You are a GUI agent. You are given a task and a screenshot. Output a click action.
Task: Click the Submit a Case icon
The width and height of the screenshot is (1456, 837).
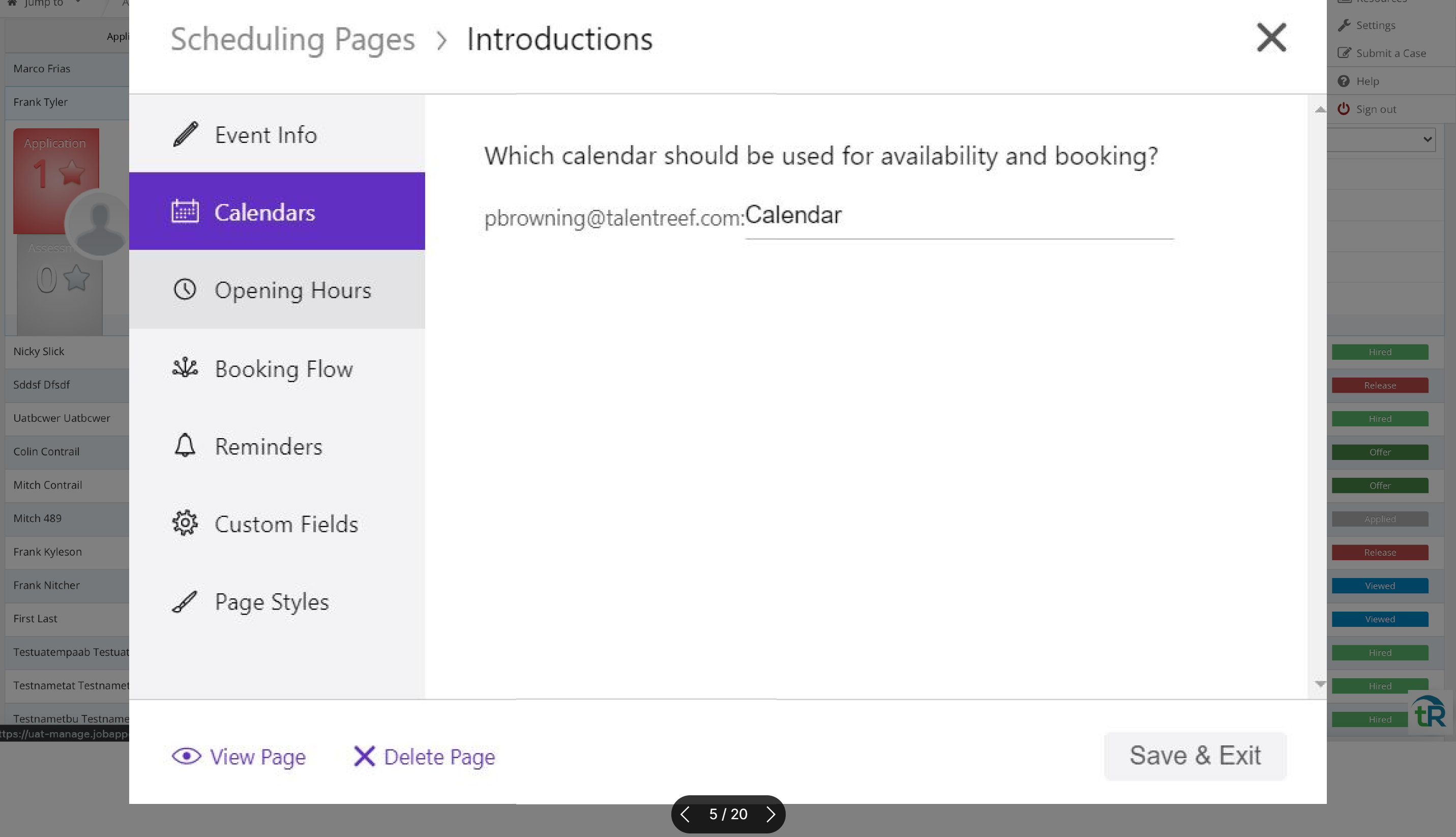[1344, 52]
